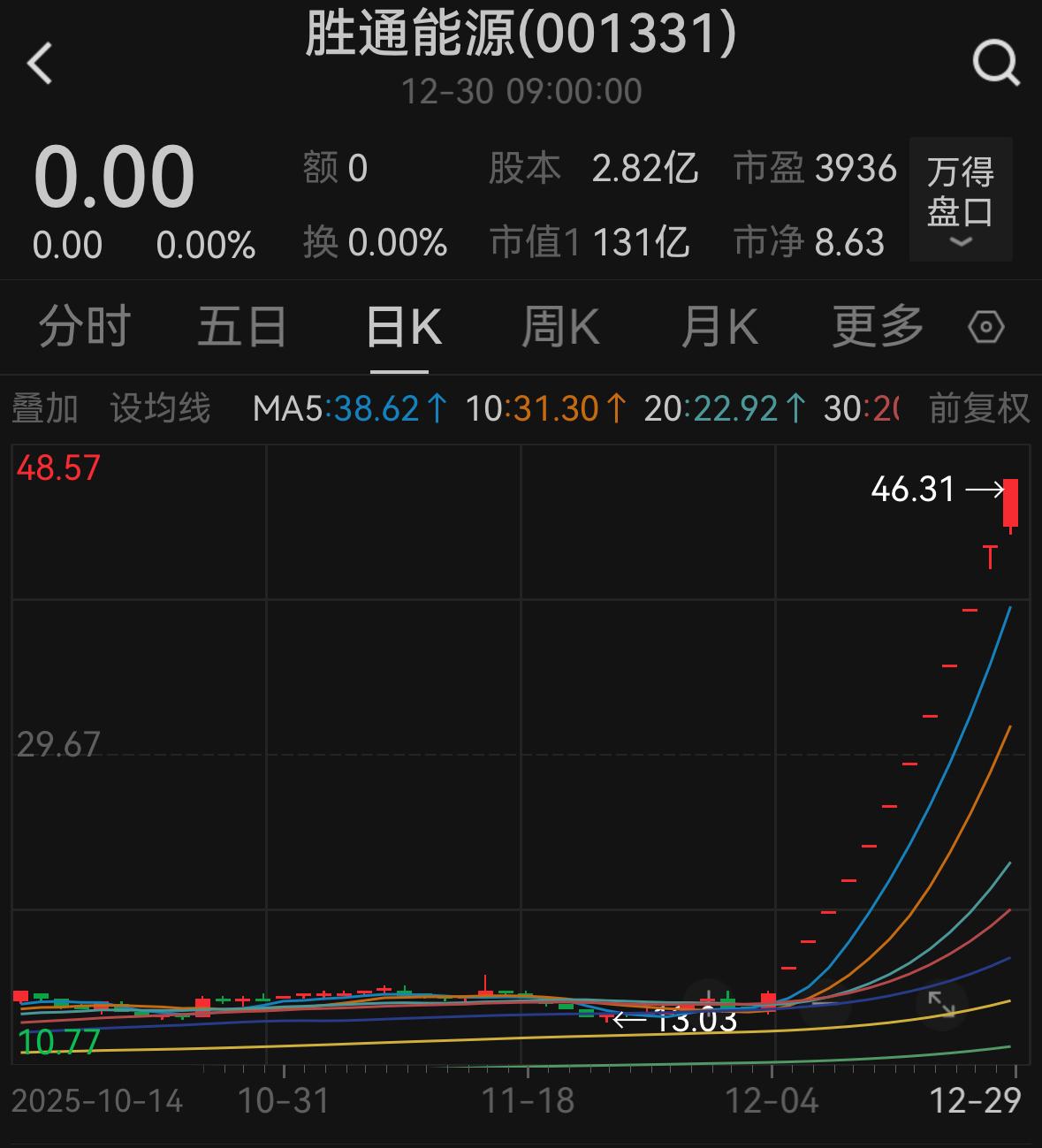Tap the 46.31 high price candlestick
Image resolution: width=1042 pixels, height=1148 pixels.
click(x=1010, y=502)
